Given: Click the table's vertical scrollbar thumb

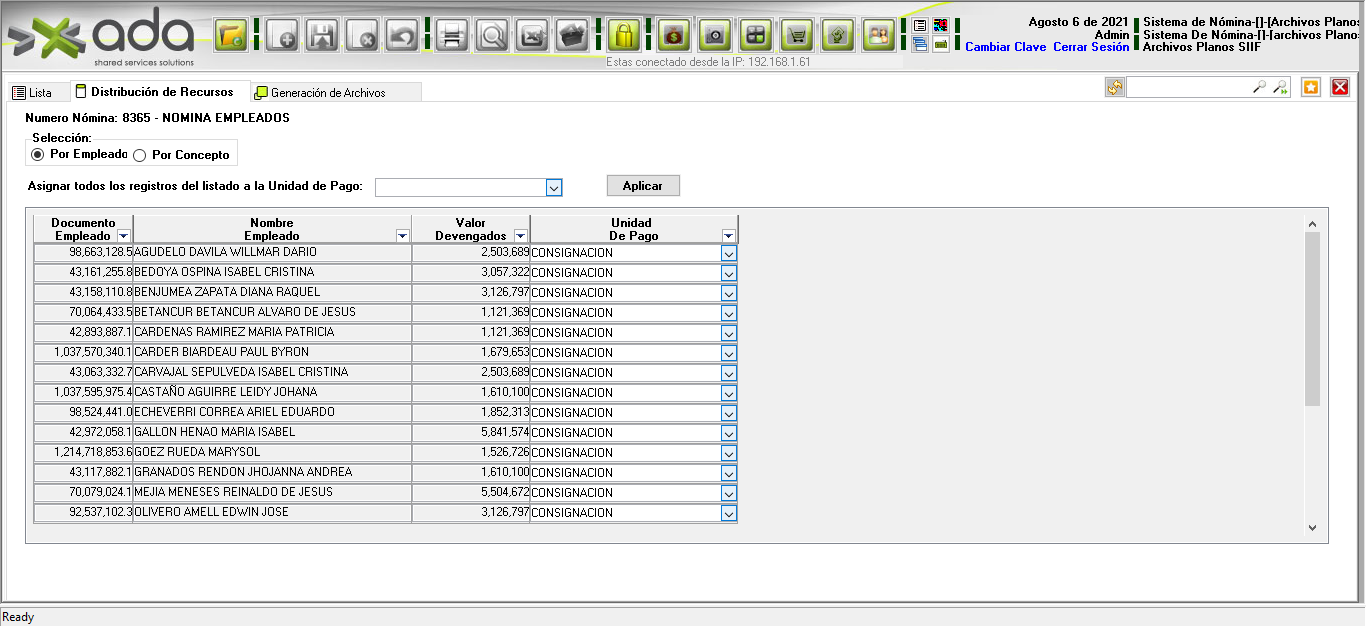Looking at the screenshot, I should tap(1312, 318).
